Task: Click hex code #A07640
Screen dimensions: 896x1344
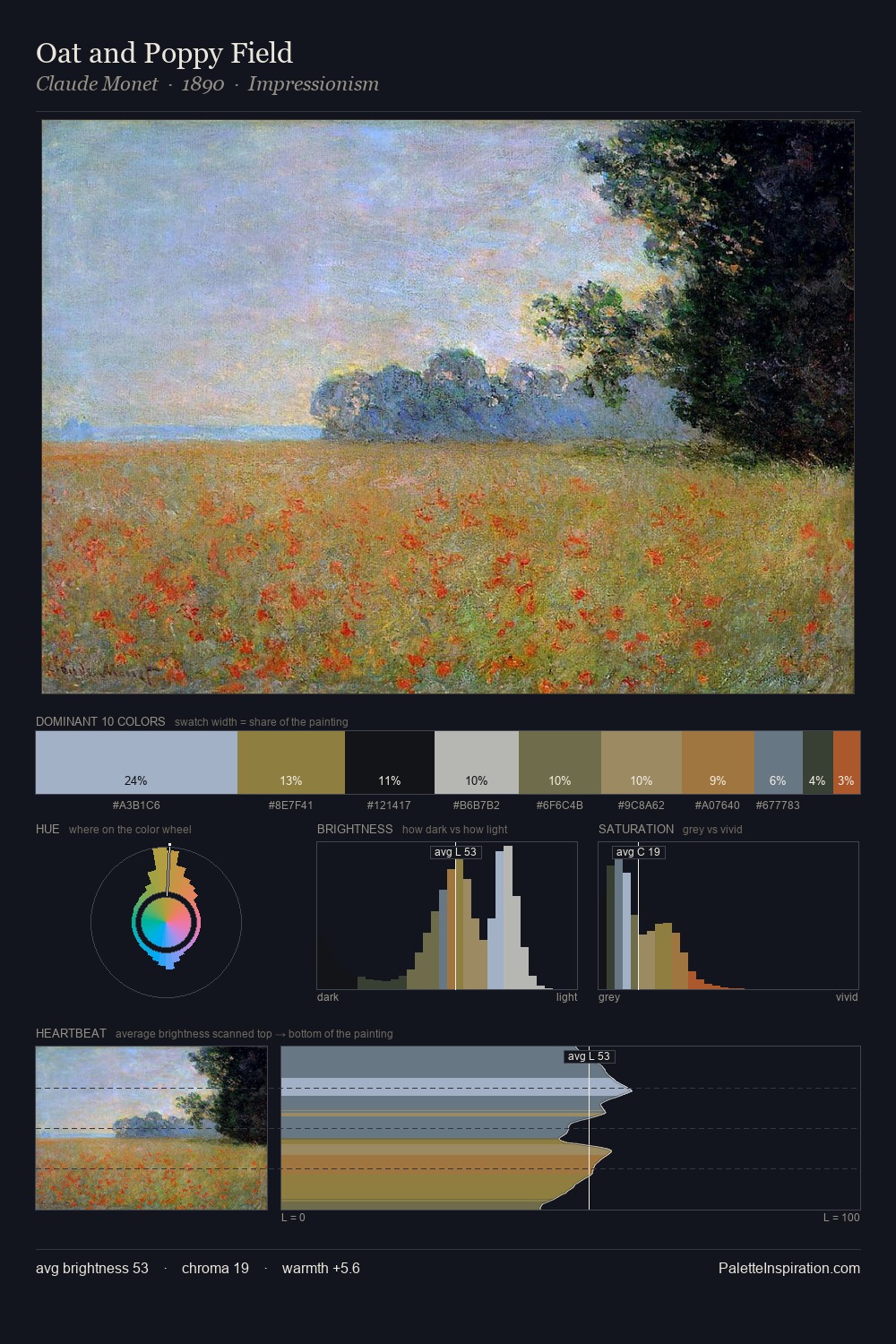Action: pyautogui.click(x=718, y=806)
